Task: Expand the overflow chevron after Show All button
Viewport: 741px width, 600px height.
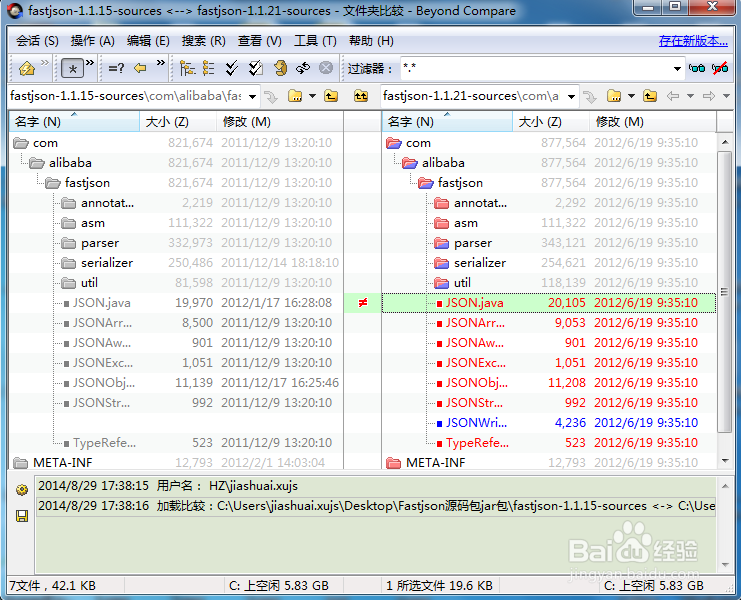Action: tap(90, 62)
